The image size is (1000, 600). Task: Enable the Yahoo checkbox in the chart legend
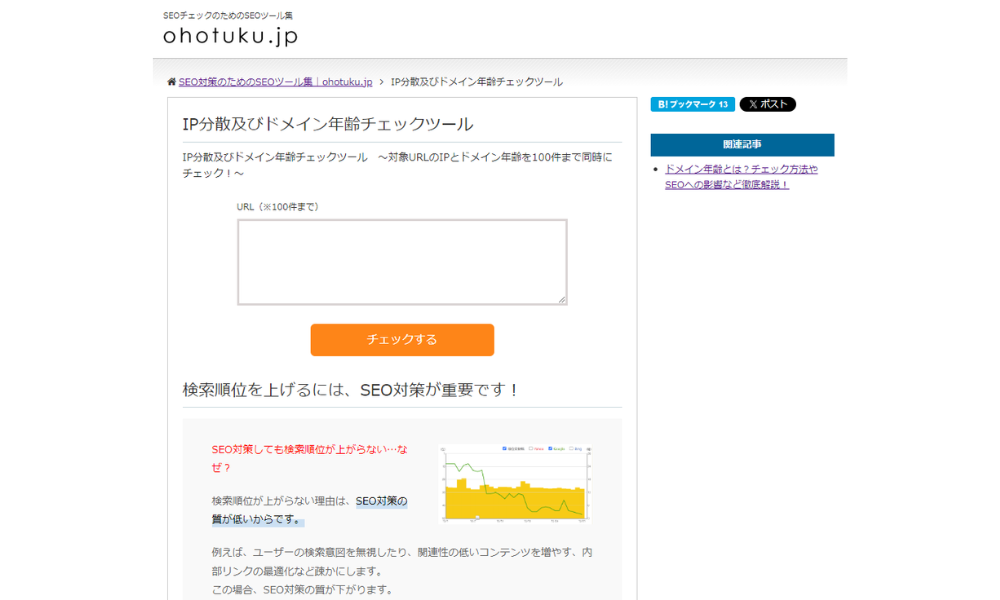tap(531, 448)
